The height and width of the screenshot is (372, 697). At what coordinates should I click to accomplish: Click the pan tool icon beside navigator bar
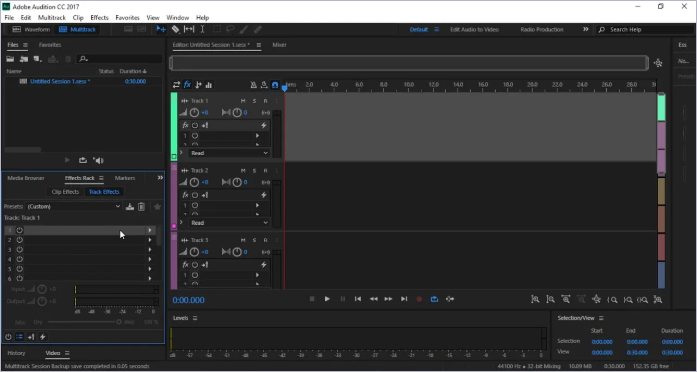pos(658,63)
